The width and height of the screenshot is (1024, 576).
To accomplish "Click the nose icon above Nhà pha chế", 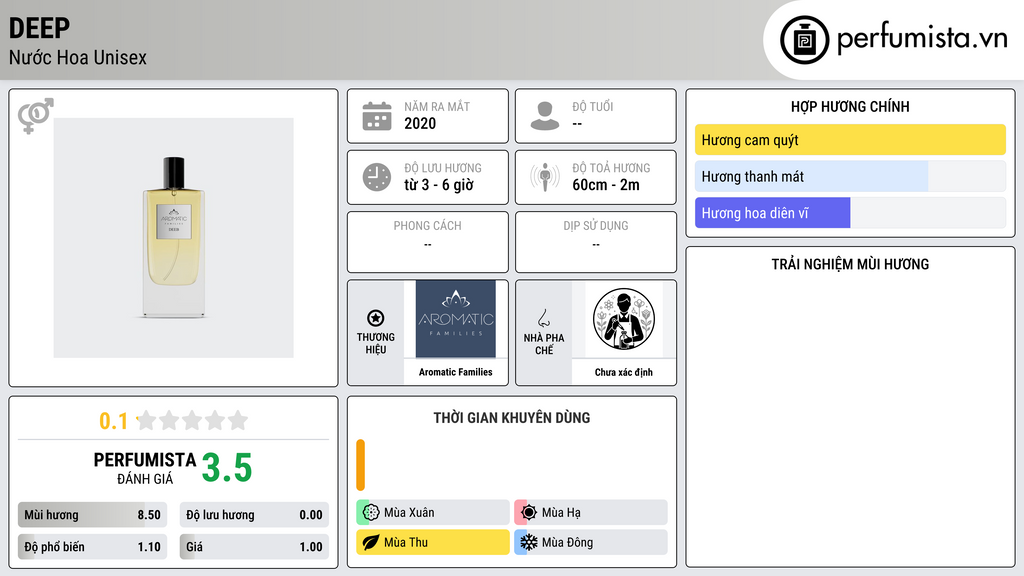I will click(543, 318).
